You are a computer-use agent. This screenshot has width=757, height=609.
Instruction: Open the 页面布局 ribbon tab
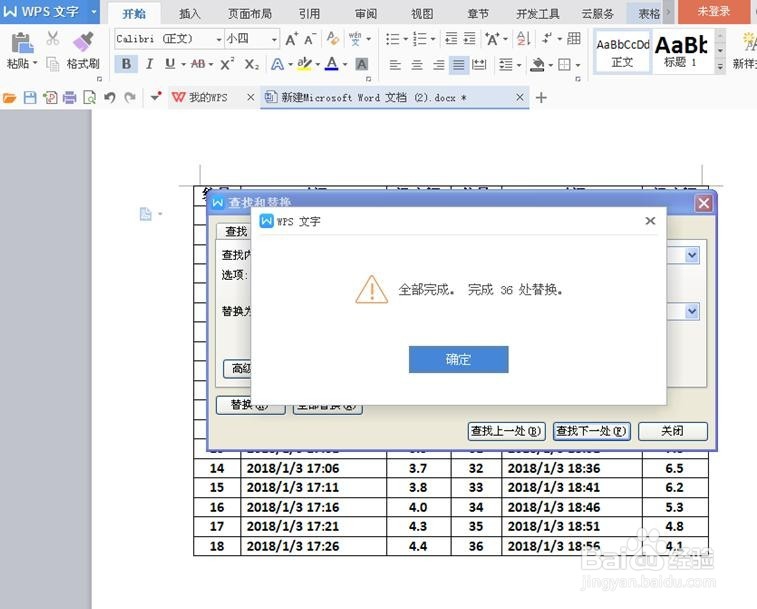250,14
